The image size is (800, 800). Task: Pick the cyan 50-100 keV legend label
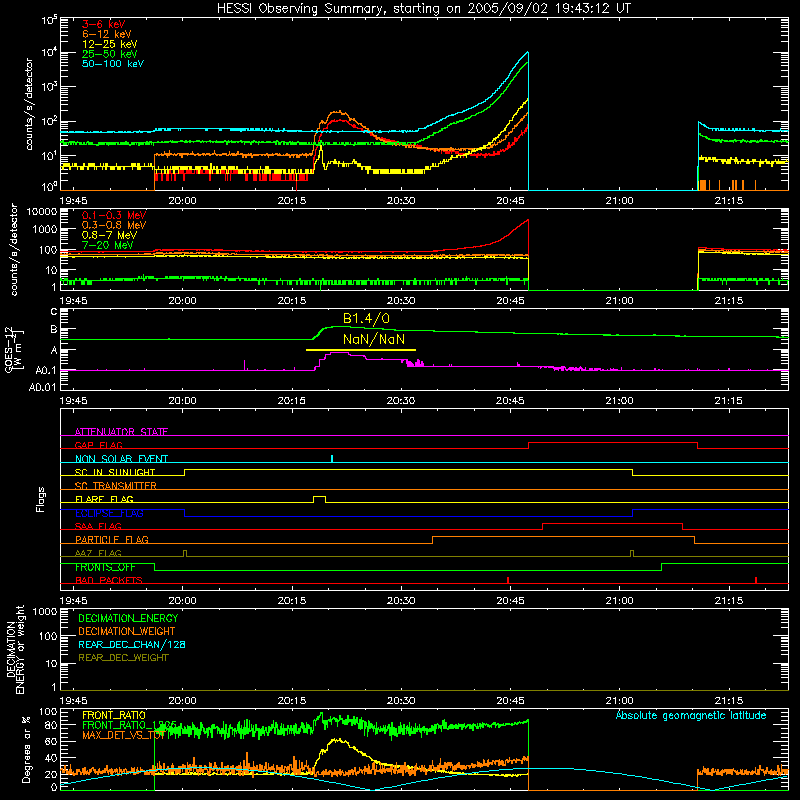coord(113,64)
